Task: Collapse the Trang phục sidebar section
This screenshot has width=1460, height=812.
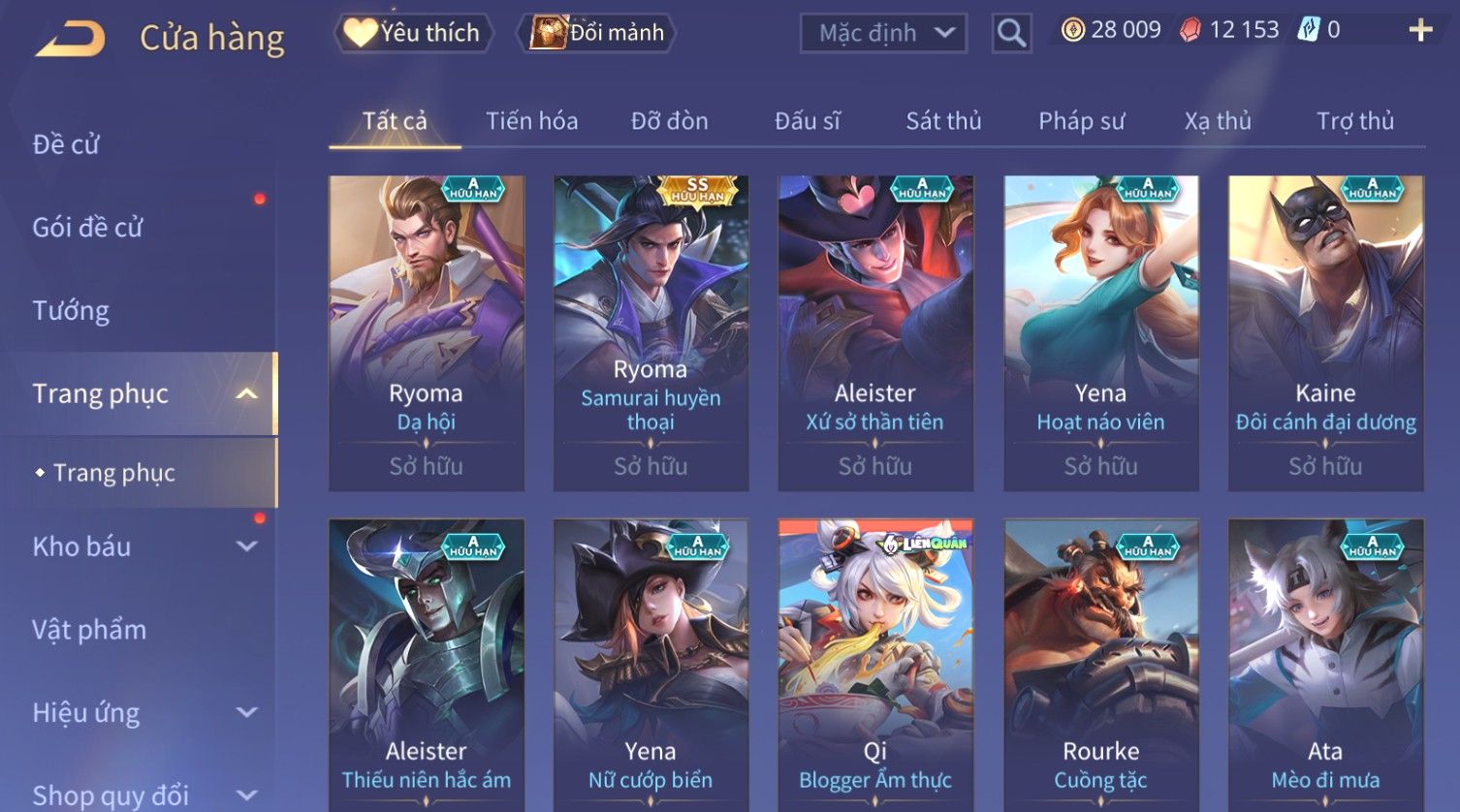Action: pyautogui.click(x=247, y=393)
